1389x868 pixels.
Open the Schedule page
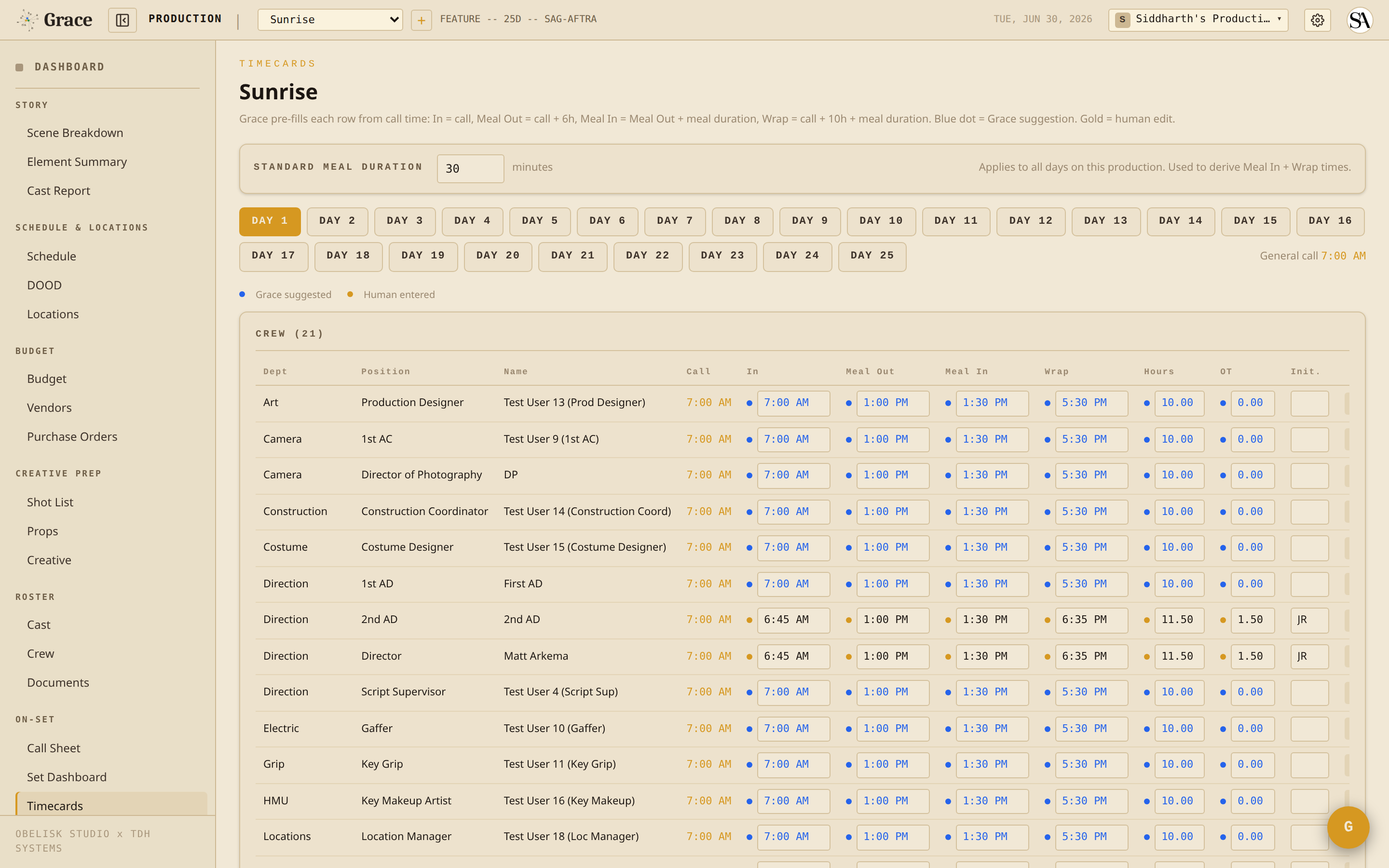[x=52, y=256]
